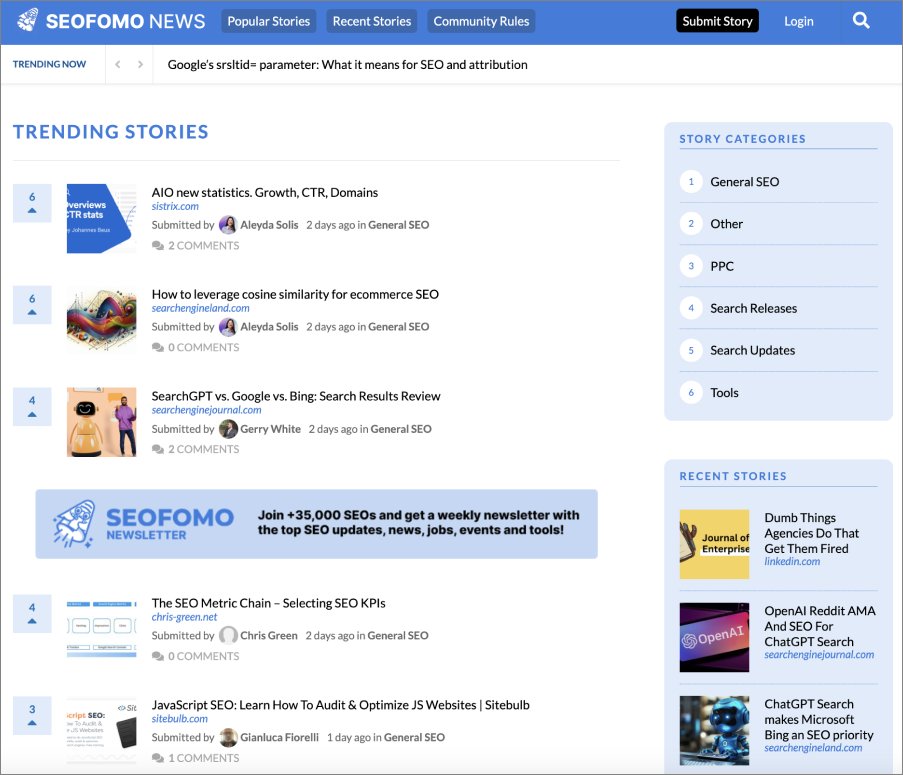The height and width of the screenshot is (775, 903).
Task: Show previous trending headline arrow
Action: (117, 64)
